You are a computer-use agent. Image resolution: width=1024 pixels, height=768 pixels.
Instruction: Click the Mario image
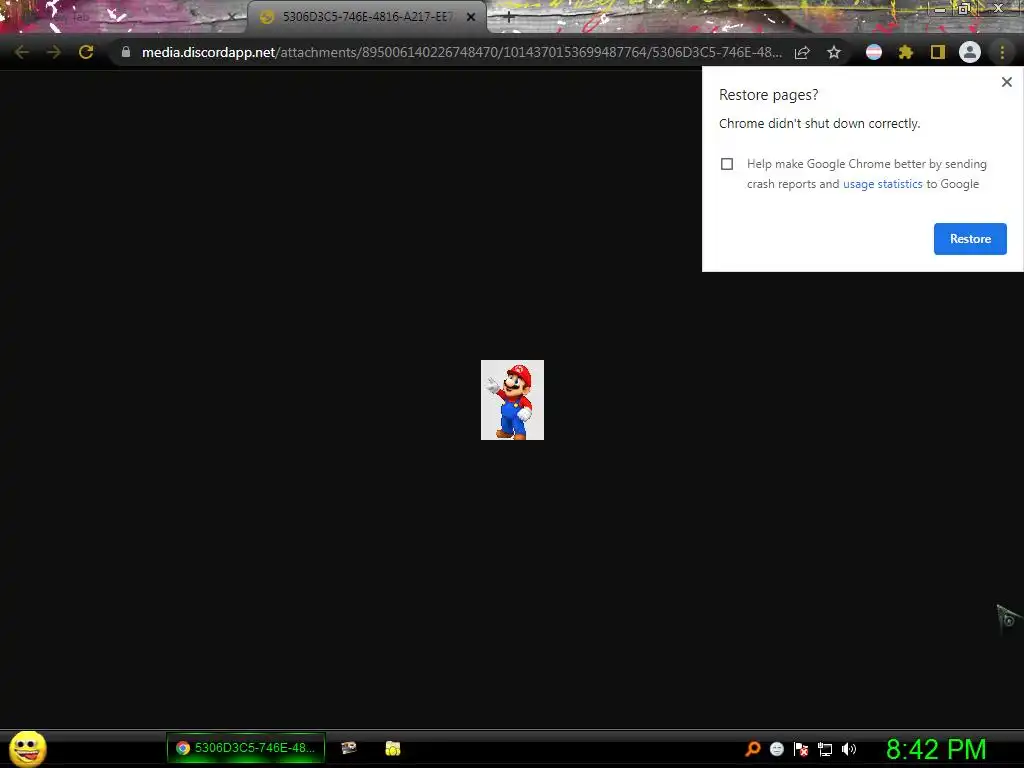tap(512, 400)
